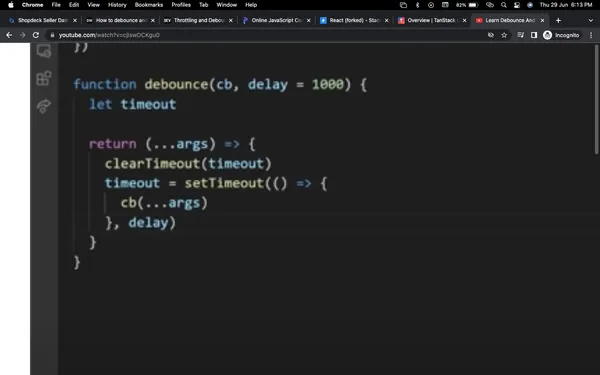This screenshot has width=600, height=375.
Task: Open the Apple menu
Action: click(x=11, y=5)
